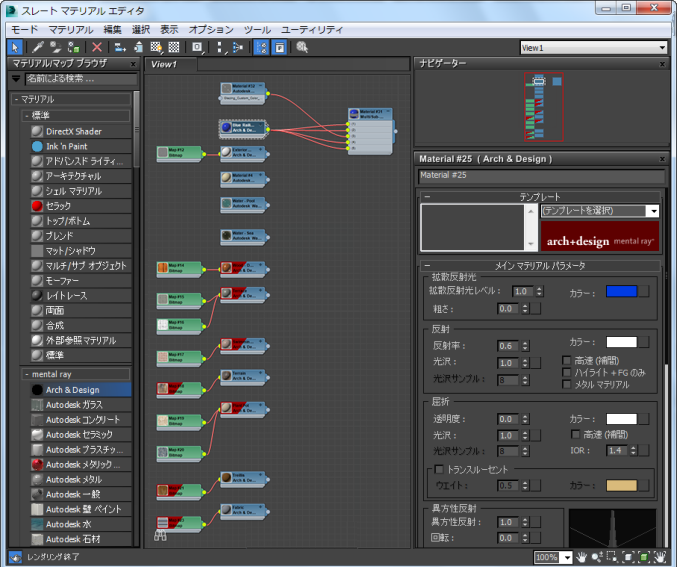The height and width of the screenshot is (567, 677).
Task: Activate Pan hand tool in status bar
Action: click(x=582, y=557)
